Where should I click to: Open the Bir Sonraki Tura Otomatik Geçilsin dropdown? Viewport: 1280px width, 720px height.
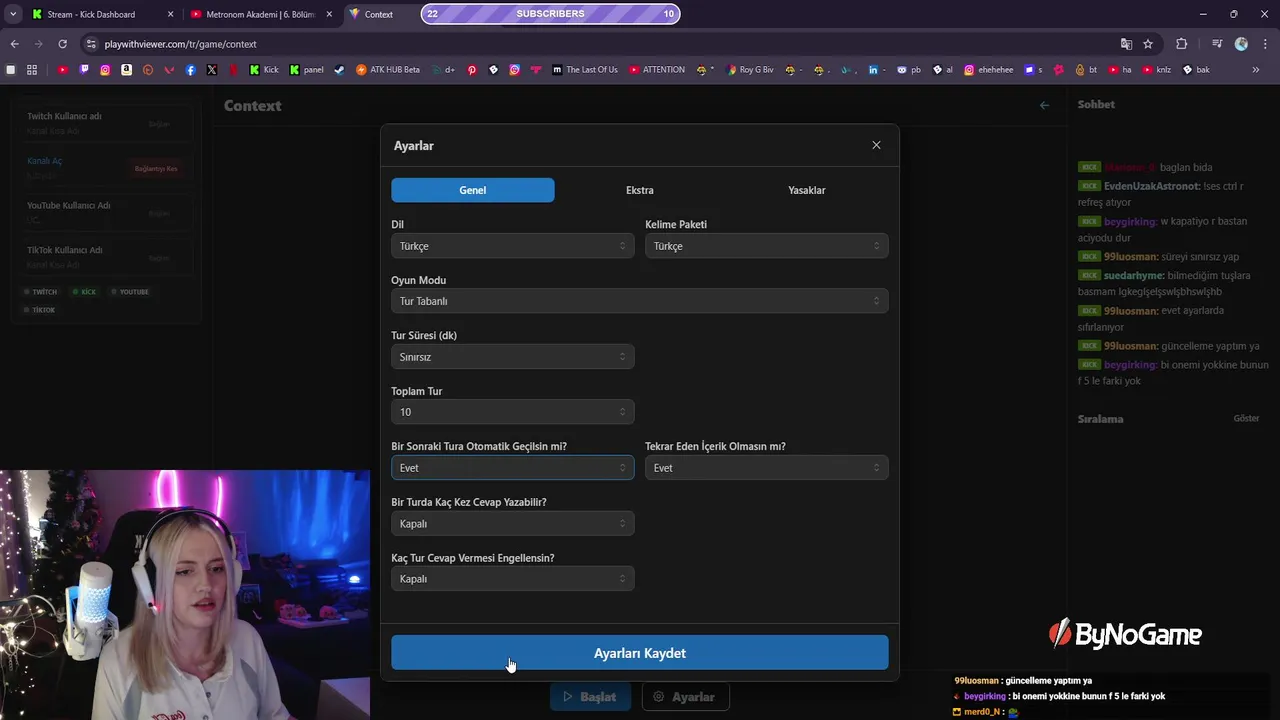coord(512,468)
